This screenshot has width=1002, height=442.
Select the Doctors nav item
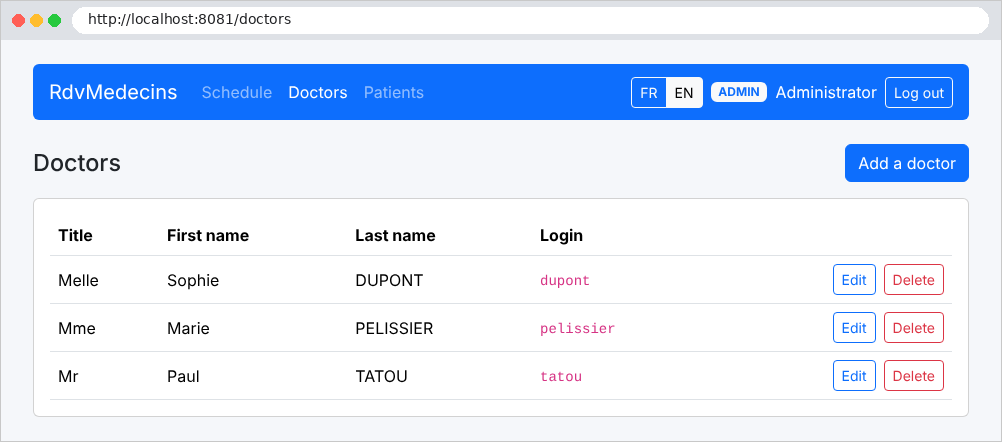tap(318, 93)
